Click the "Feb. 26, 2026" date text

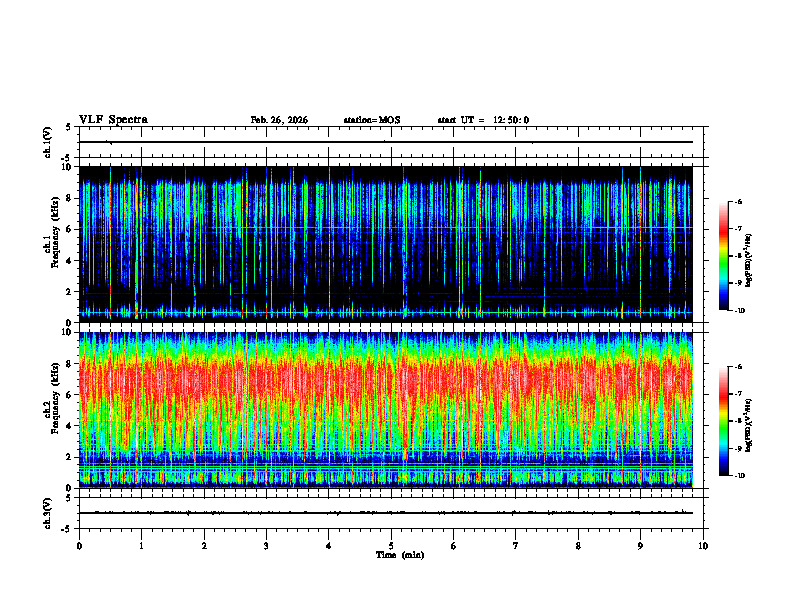coord(279,120)
